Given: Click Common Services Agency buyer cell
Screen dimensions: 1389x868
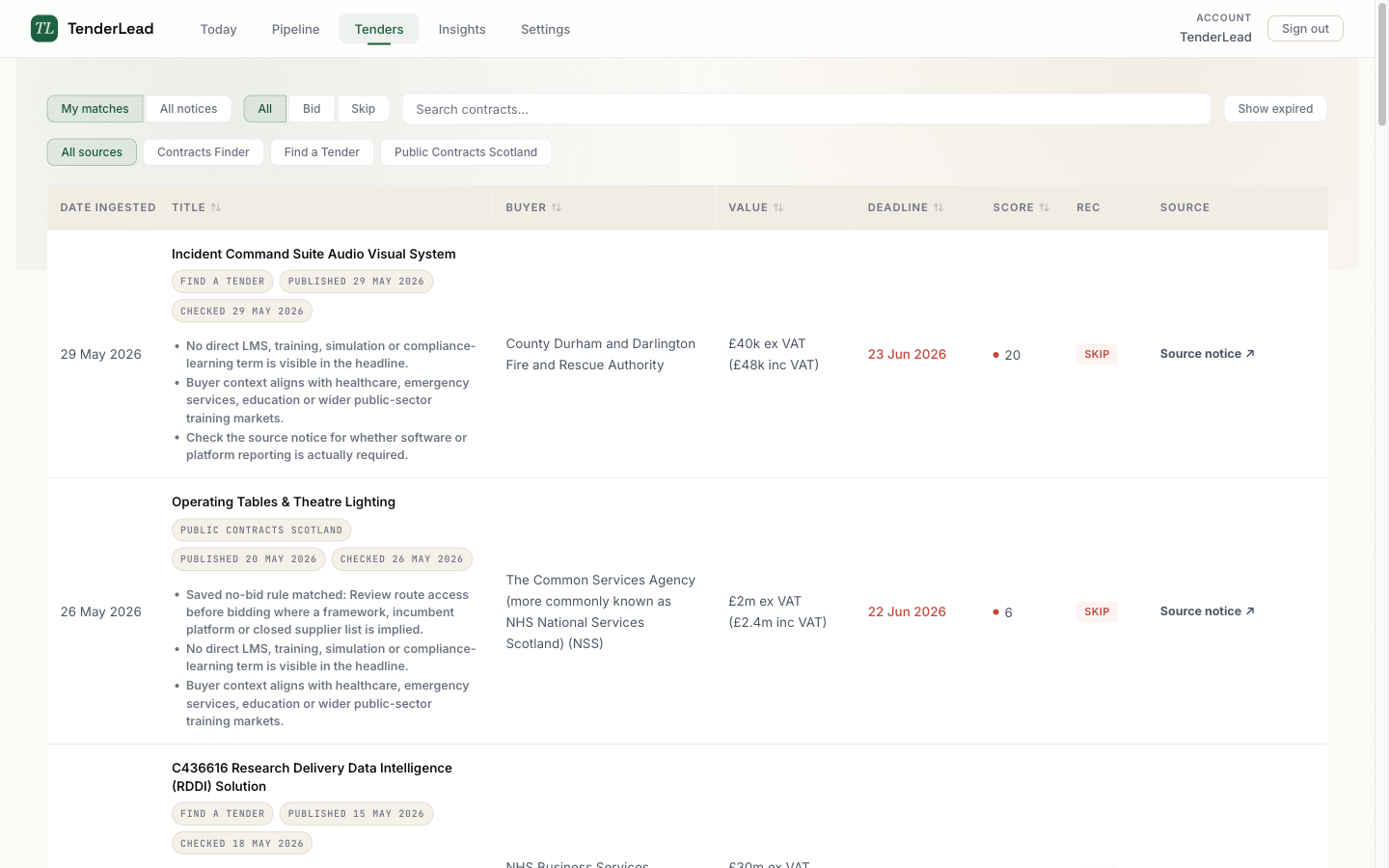Looking at the screenshot, I should [x=601, y=611].
